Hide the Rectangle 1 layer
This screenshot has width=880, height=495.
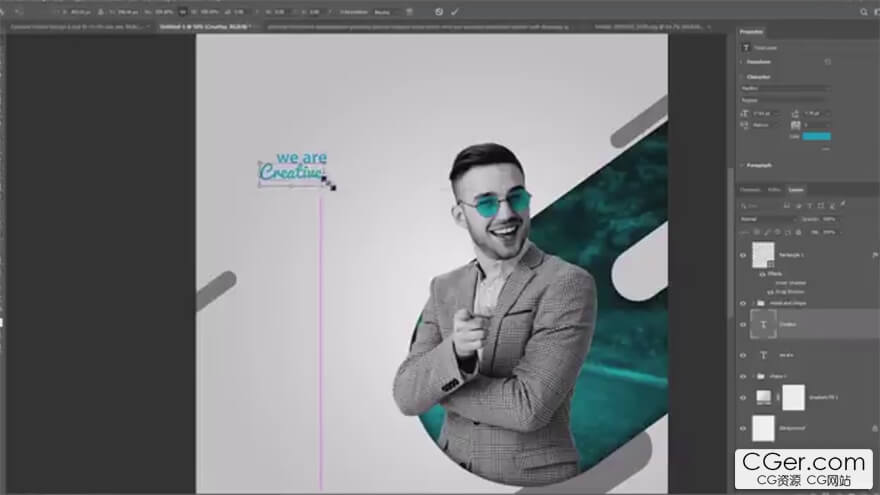click(x=742, y=255)
